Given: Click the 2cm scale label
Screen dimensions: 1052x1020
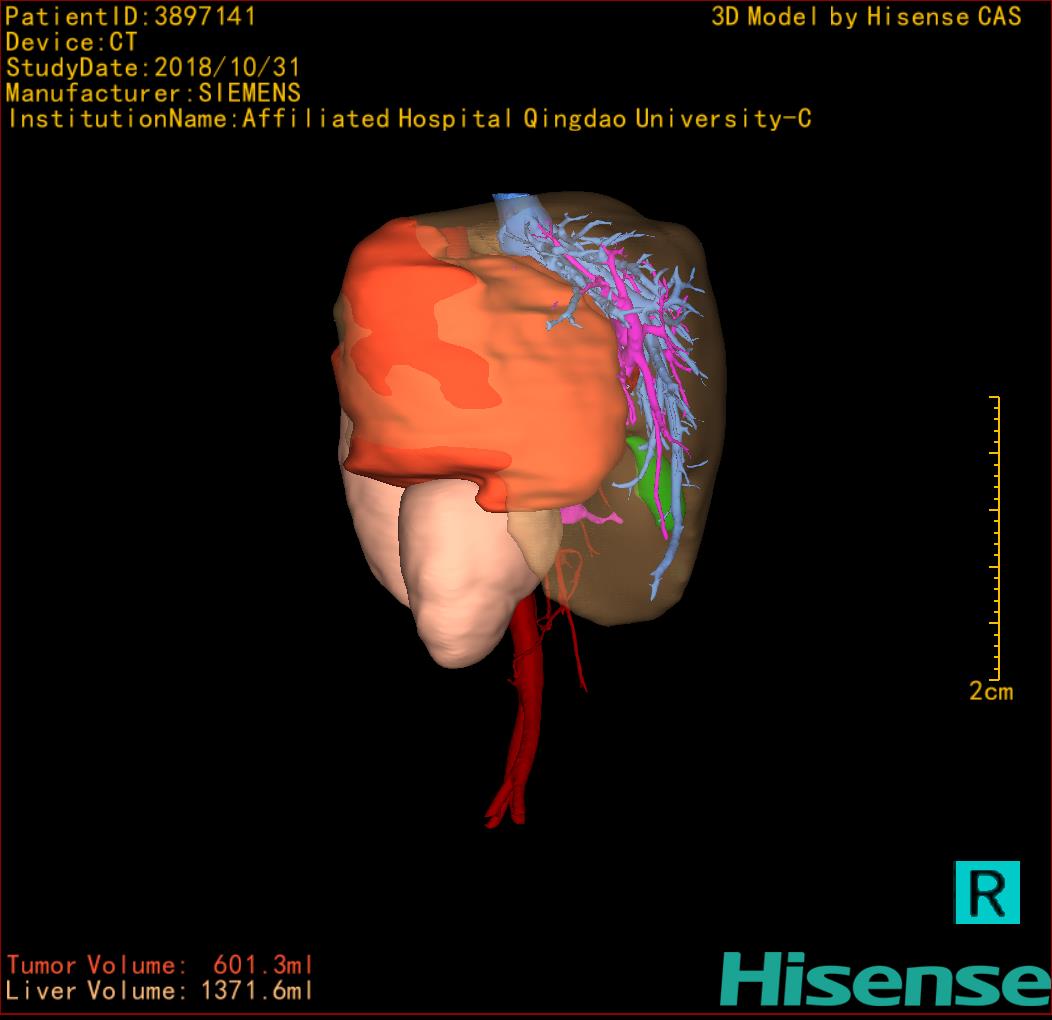Looking at the screenshot, I should point(990,691).
